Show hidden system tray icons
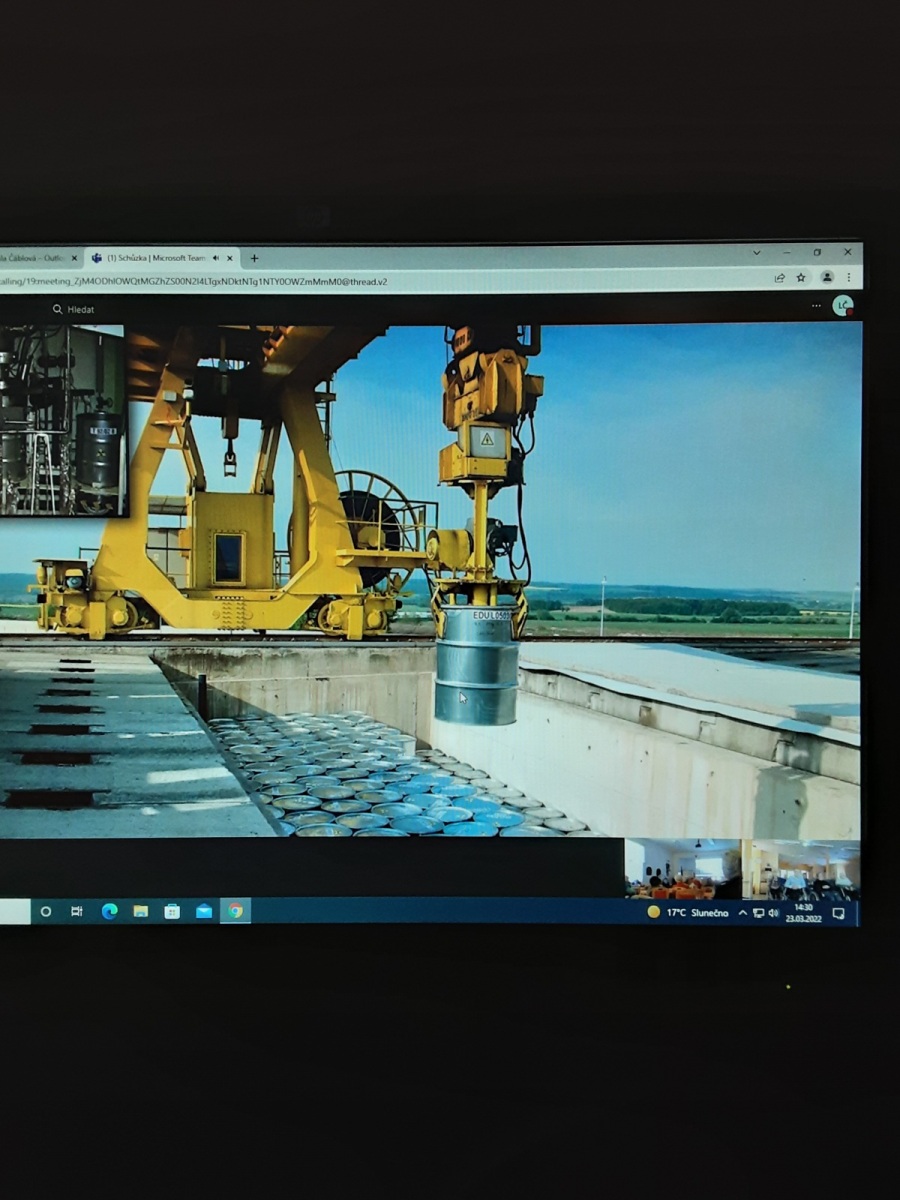 tap(742, 913)
